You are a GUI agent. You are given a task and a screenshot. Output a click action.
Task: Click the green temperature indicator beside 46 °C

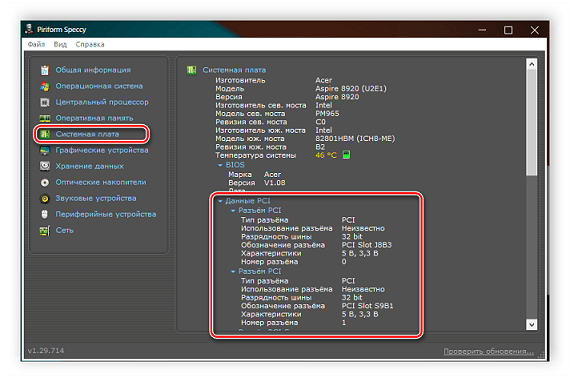[346, 155]
